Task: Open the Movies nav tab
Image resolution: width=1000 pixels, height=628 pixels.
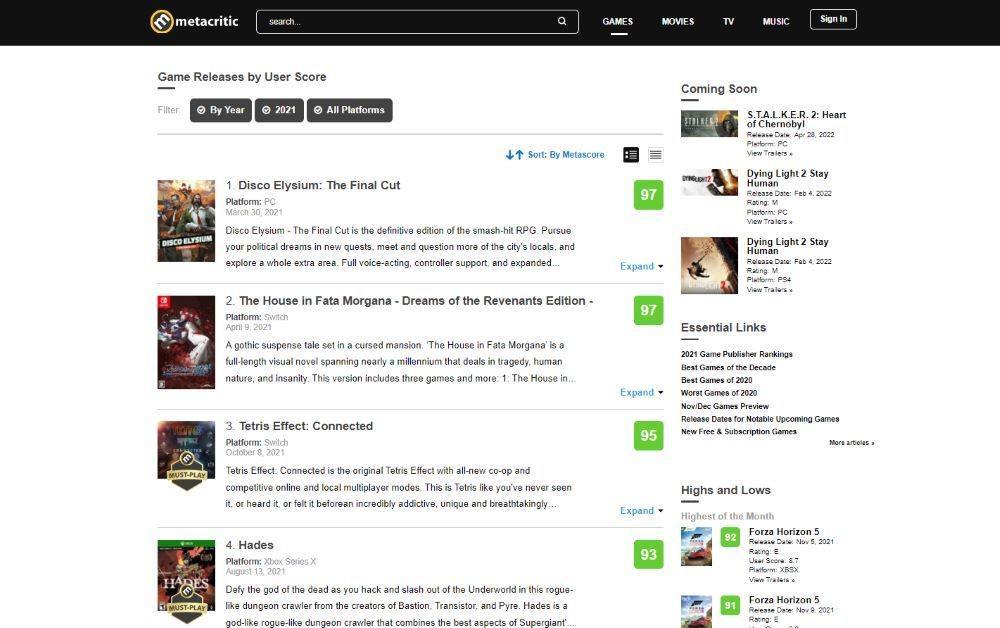Action: (677, 22)
